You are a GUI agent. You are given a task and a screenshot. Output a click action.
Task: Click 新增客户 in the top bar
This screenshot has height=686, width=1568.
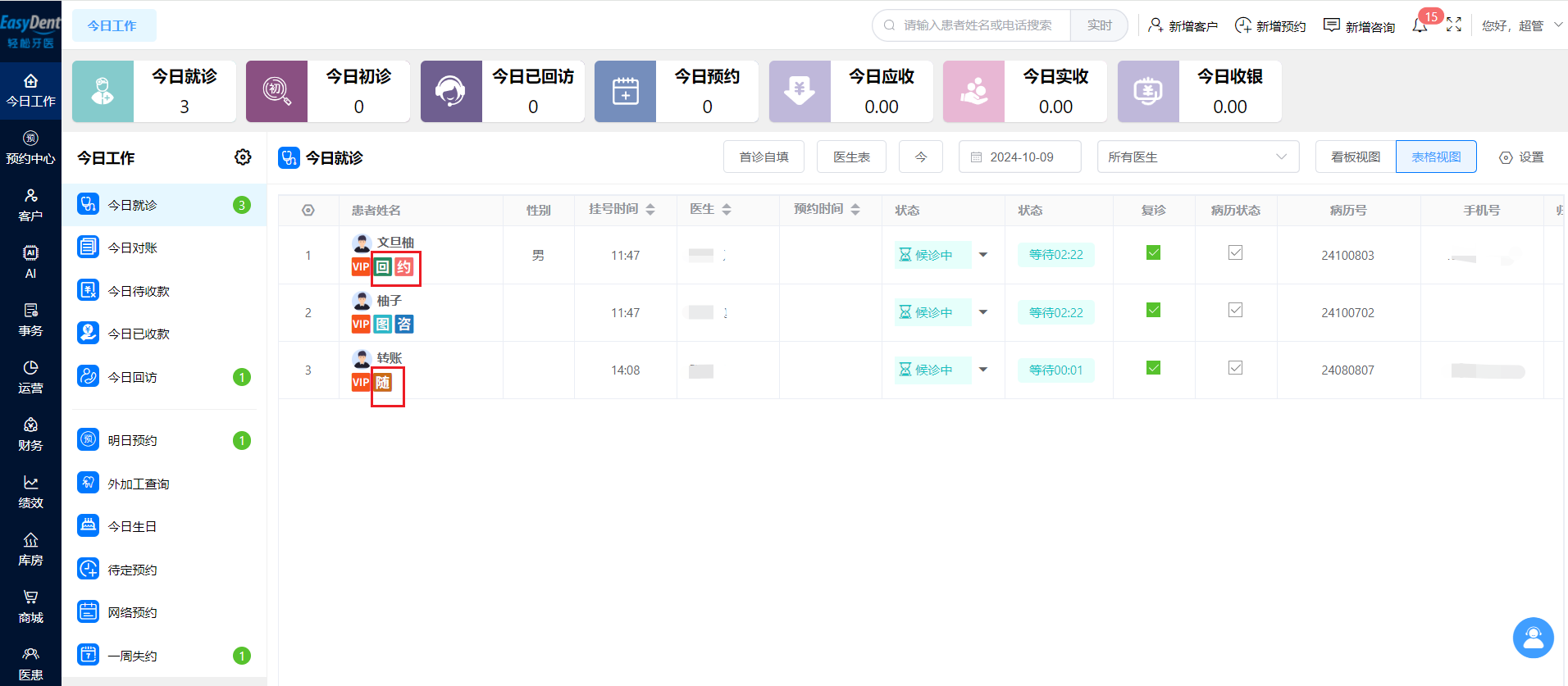click(x=1183, y=26)
